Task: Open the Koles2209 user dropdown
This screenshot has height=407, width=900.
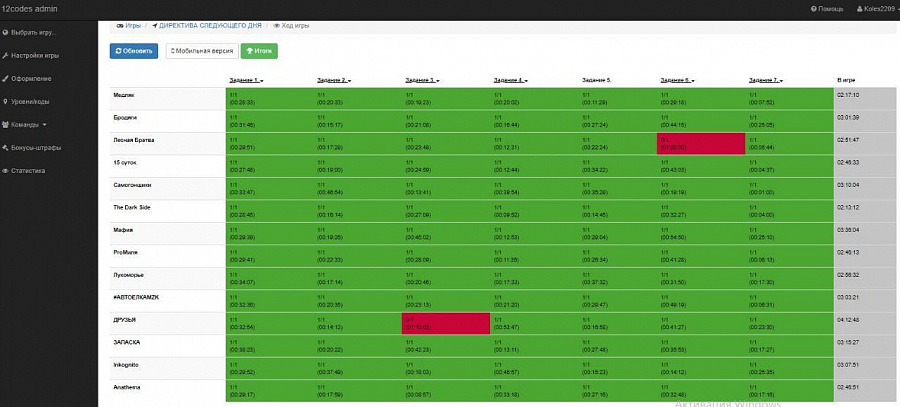Action: point(878,9)
